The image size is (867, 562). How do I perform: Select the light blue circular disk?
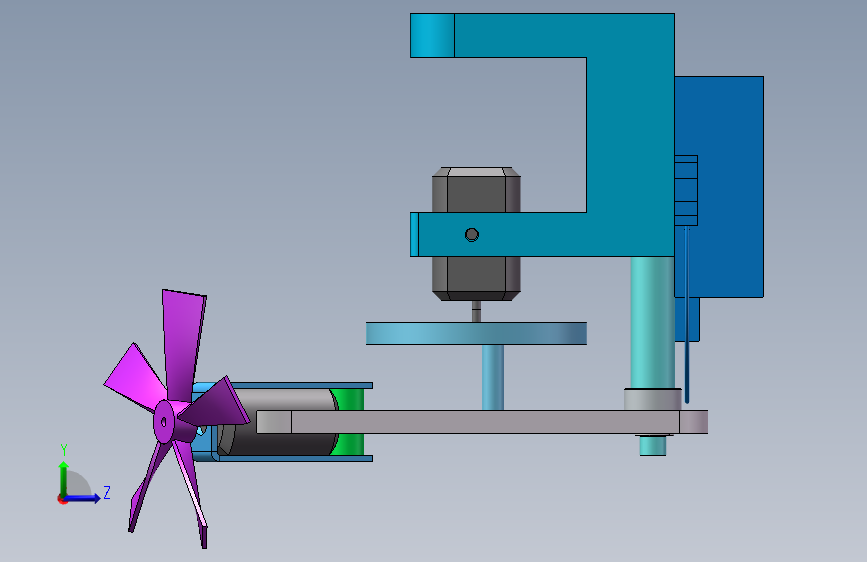(476, 334)
